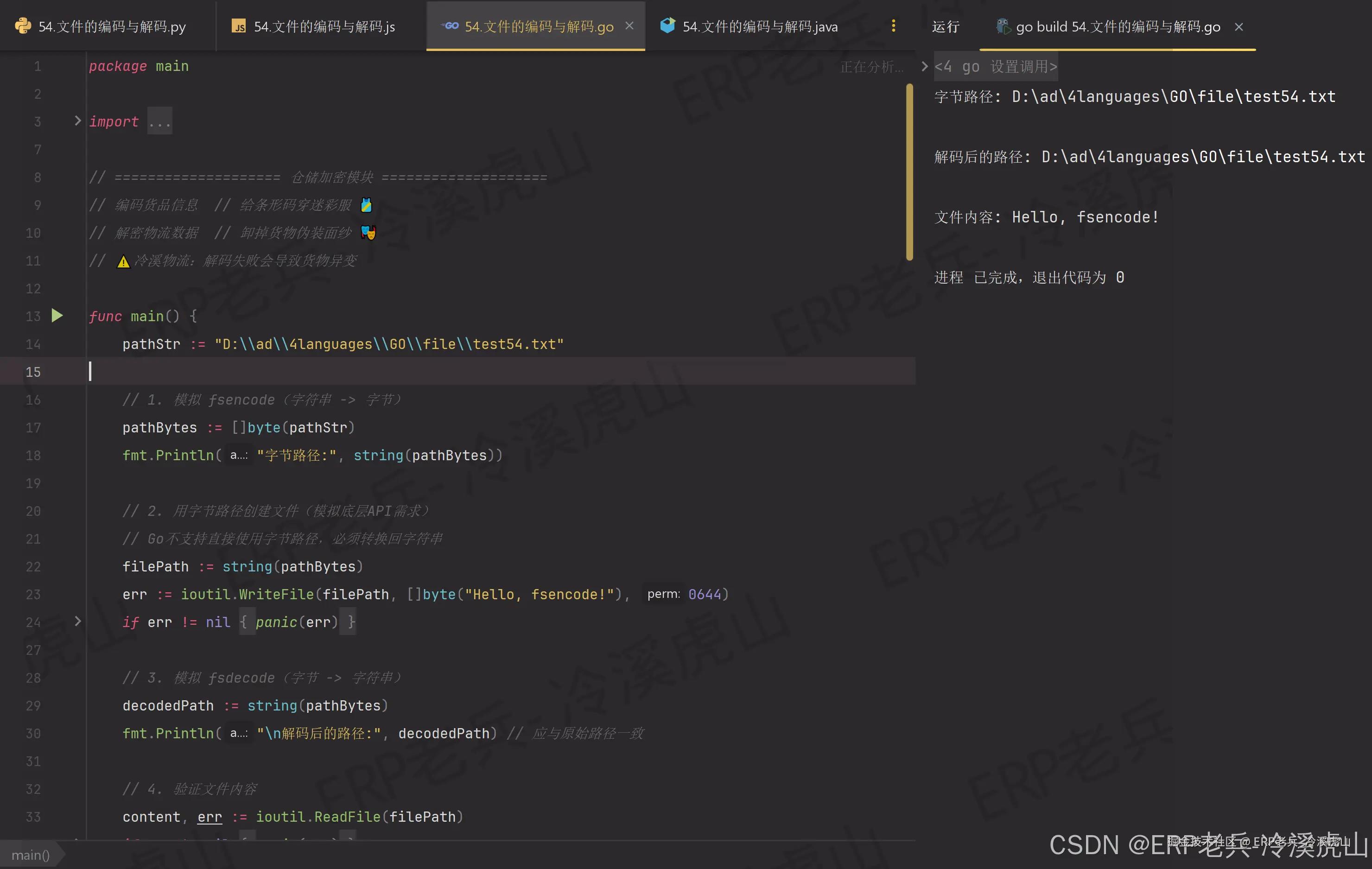Click the warning emoji in the line 11 comment
The height and width of the screenshot is (869, 1372).
tap(123, 261)
